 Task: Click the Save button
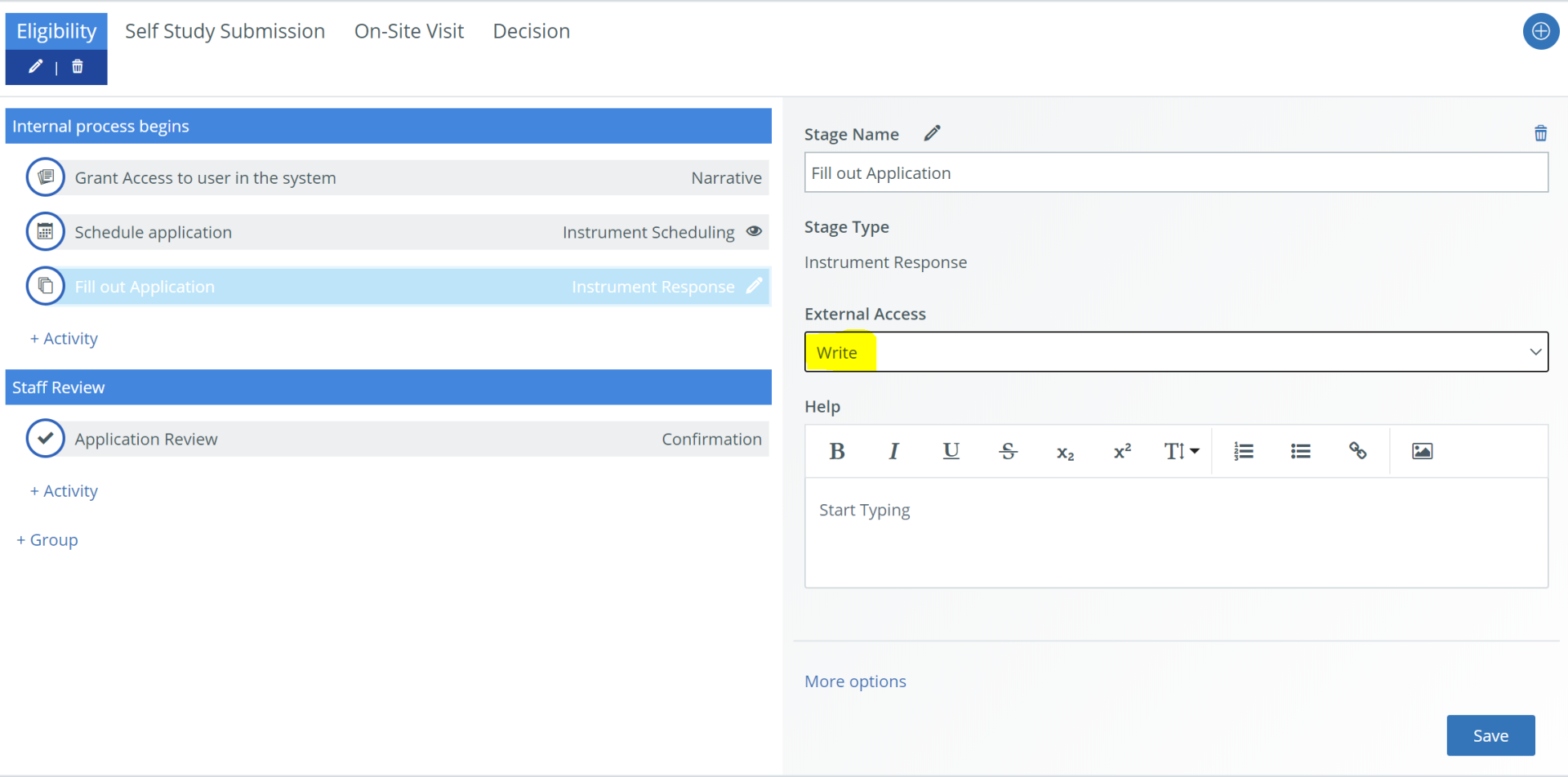coord(1490,735)
